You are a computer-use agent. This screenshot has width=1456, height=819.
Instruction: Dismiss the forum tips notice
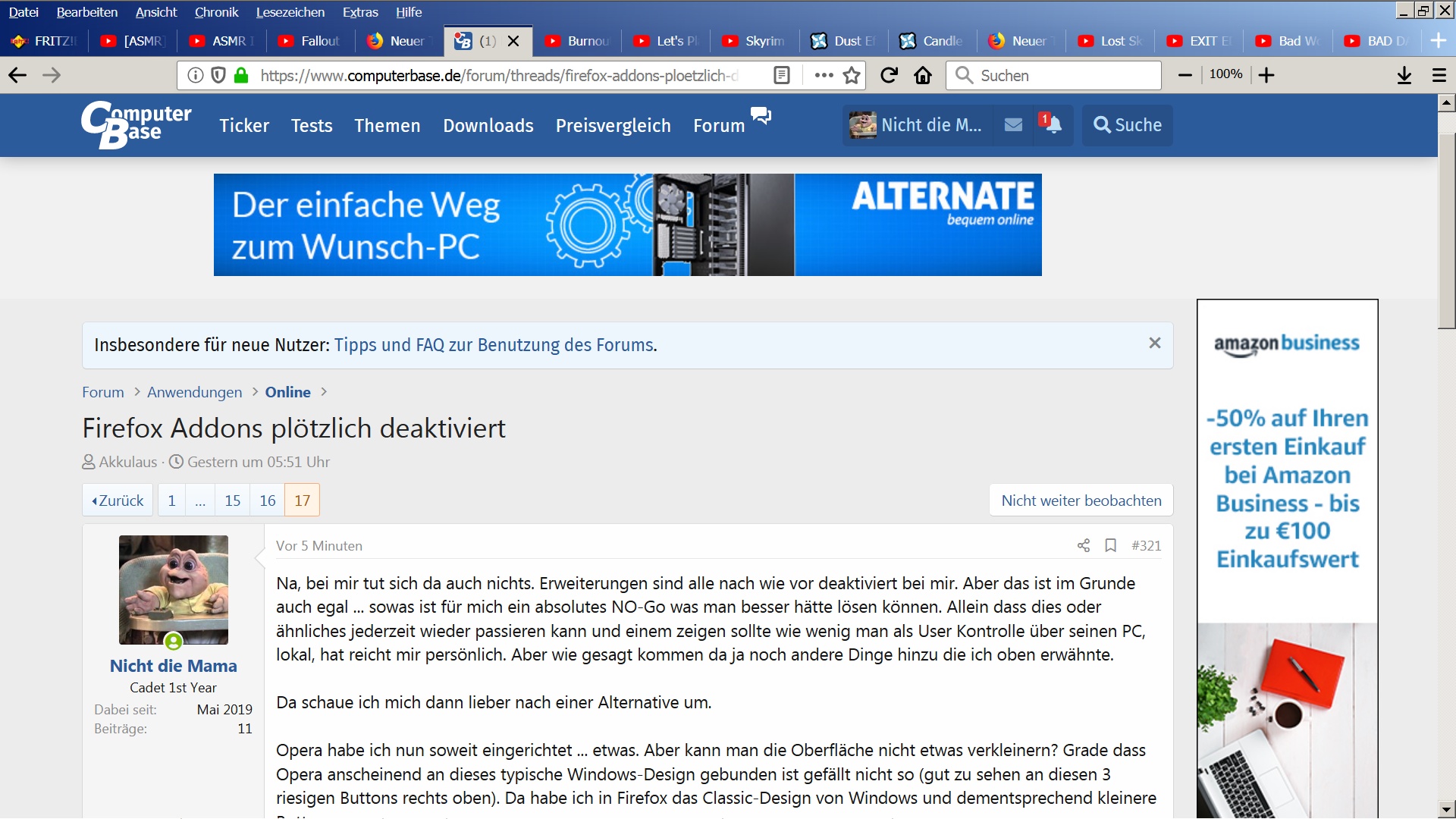pos(1154,344)
